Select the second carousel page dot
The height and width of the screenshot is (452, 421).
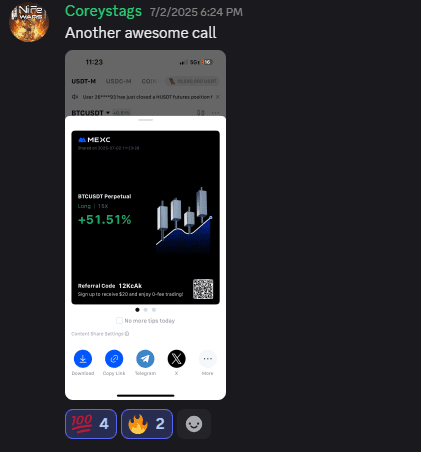[x=145, y=310]
